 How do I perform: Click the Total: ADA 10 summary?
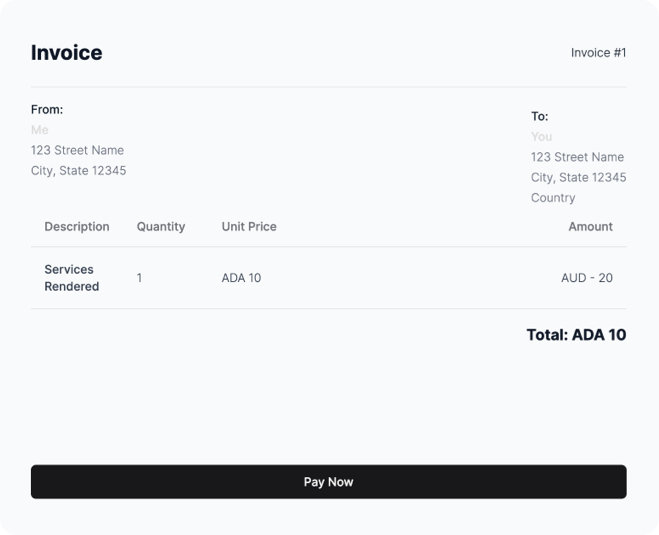click(x=576, y=335)
